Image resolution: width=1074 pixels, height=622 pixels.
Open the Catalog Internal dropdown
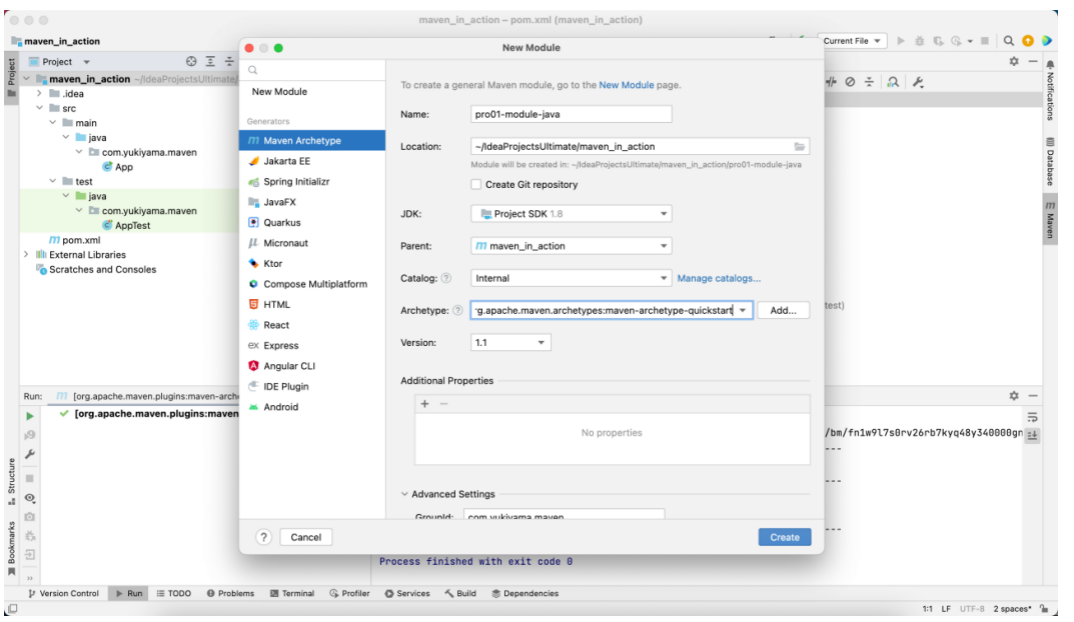coord(571,278)
